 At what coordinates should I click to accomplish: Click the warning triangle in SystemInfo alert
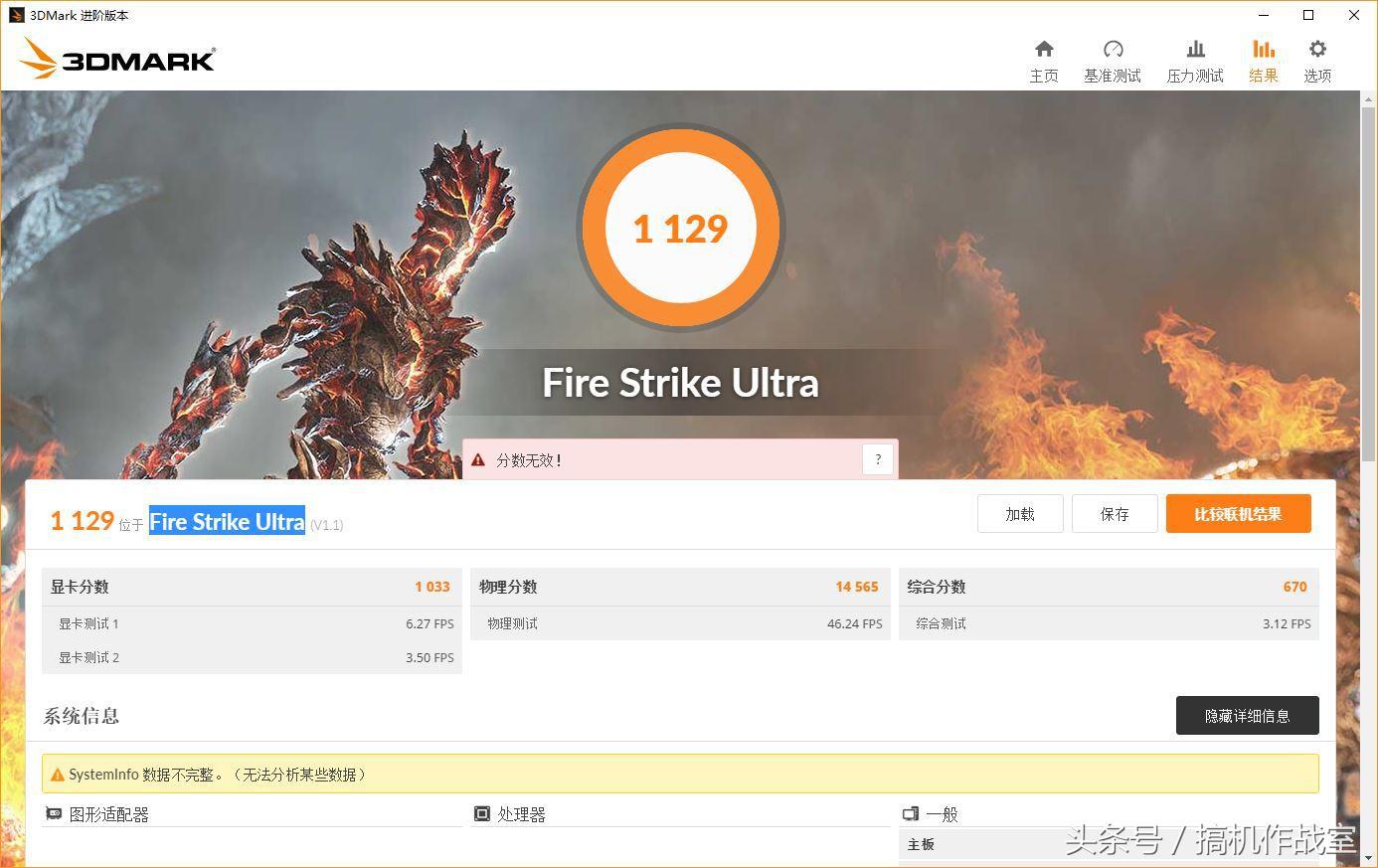pos(57,773)
